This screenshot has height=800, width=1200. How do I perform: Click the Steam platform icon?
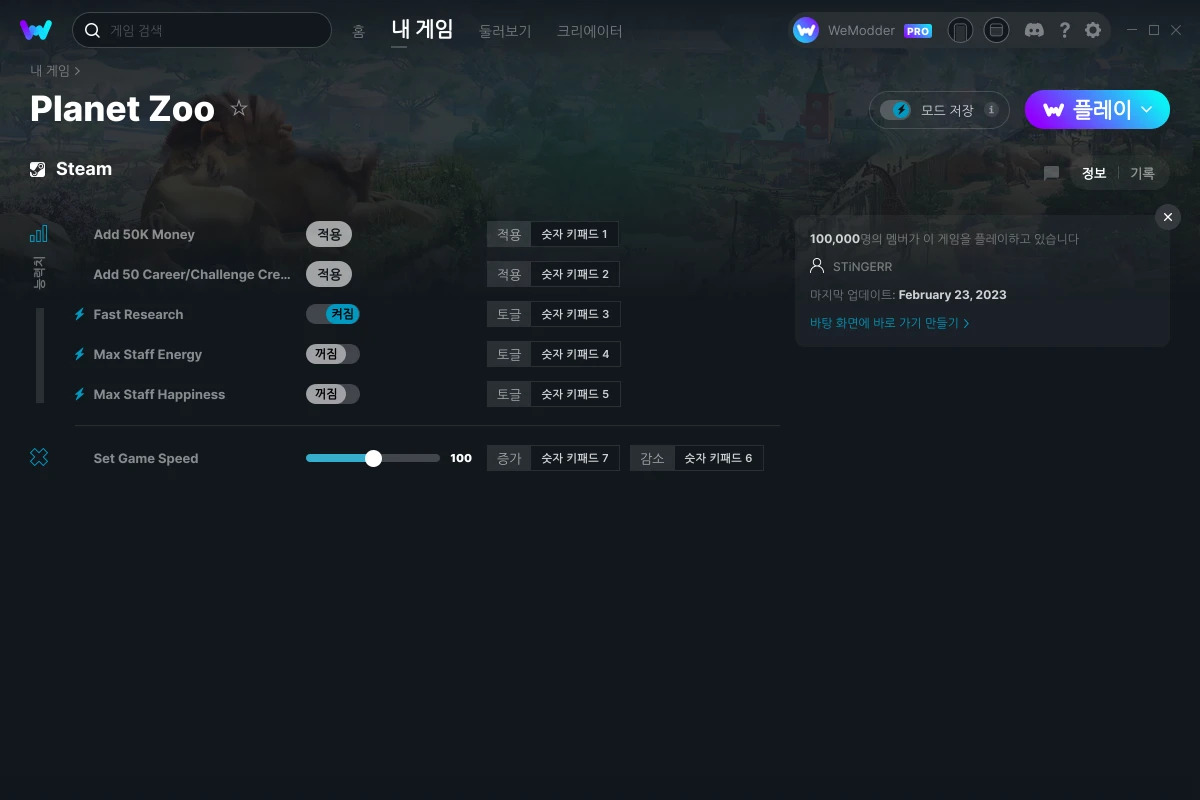[x=38, y=169]
